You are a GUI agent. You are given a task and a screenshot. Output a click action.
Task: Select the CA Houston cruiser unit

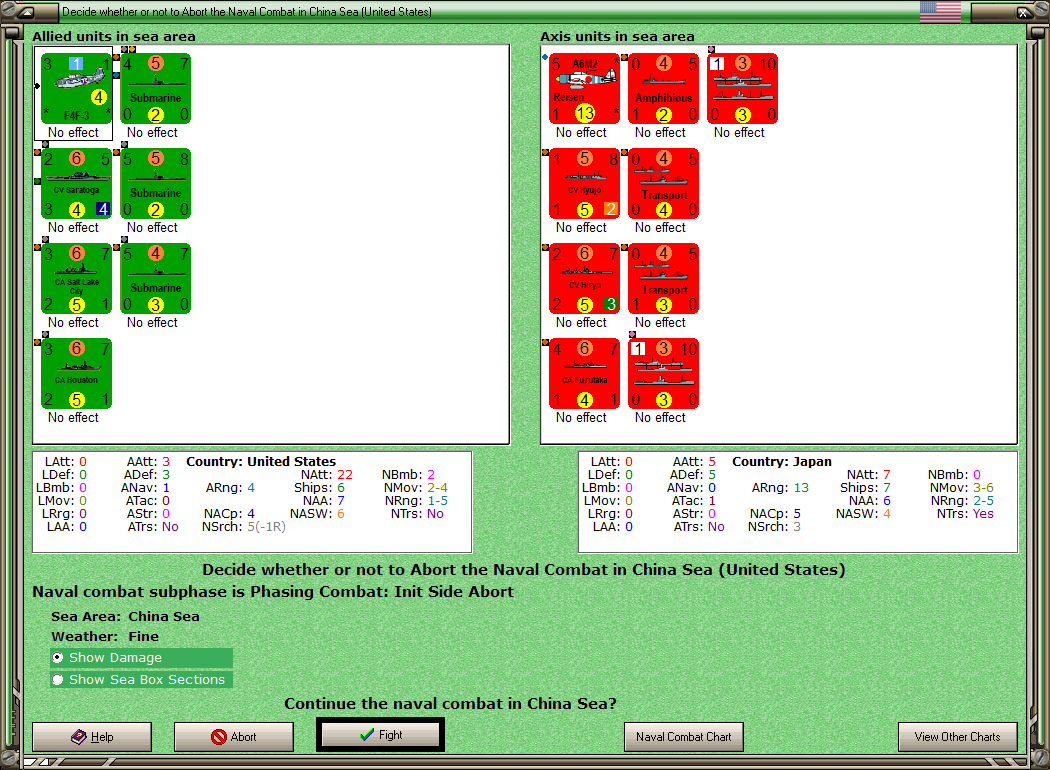pyautogui.click(x=76, y=374)
